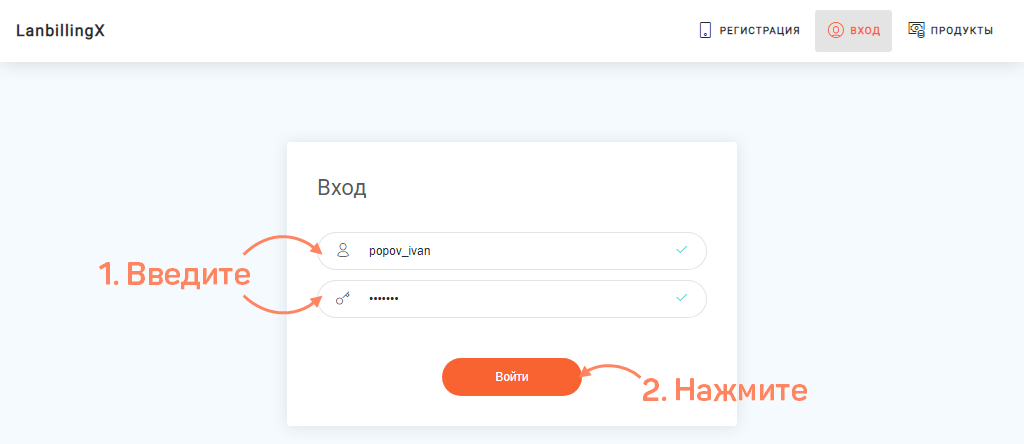
Task: Focus the password field with masked dots
Action: (512, 299)
